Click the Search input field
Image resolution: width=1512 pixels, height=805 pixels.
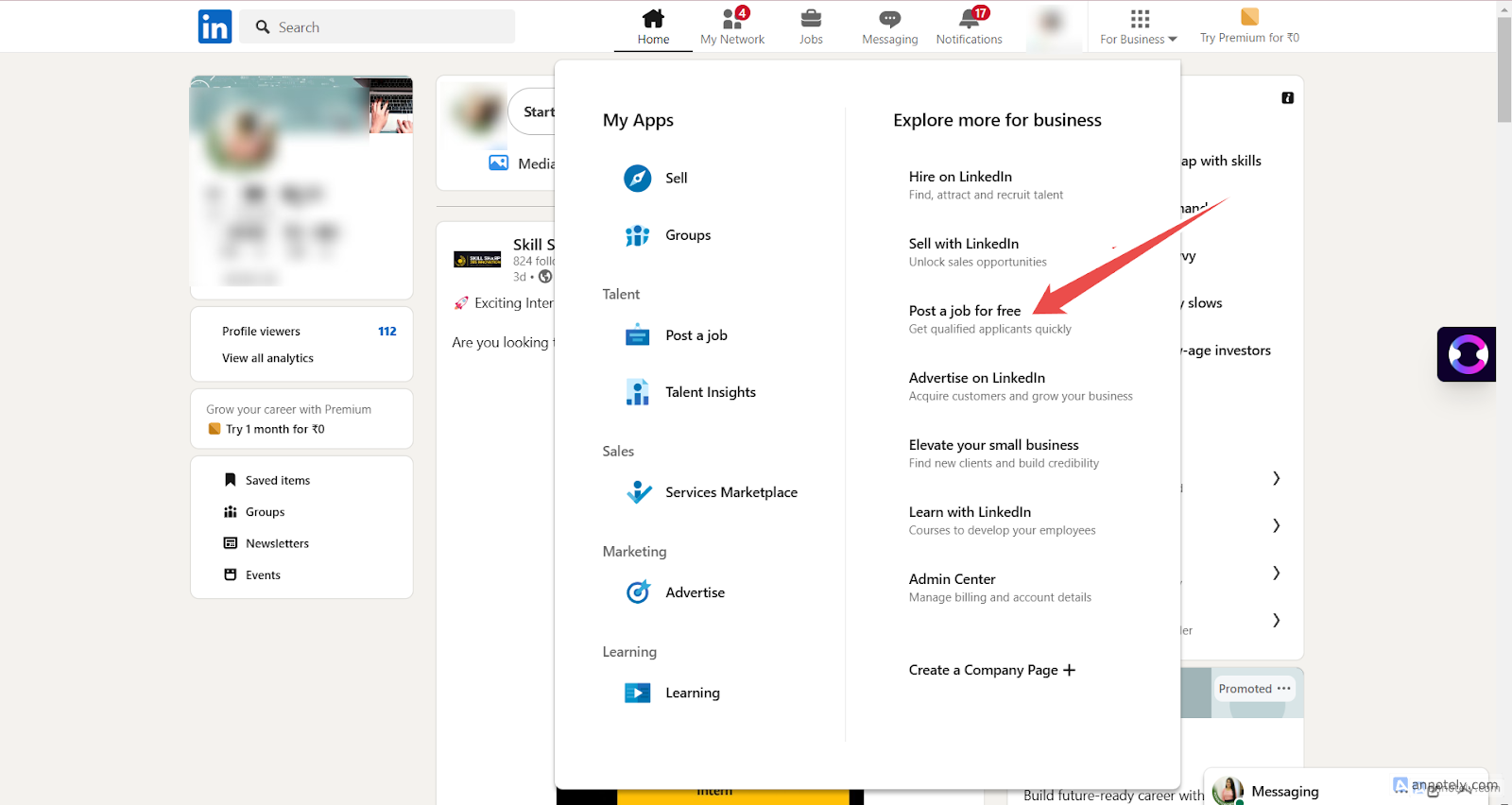click(377, 27)
